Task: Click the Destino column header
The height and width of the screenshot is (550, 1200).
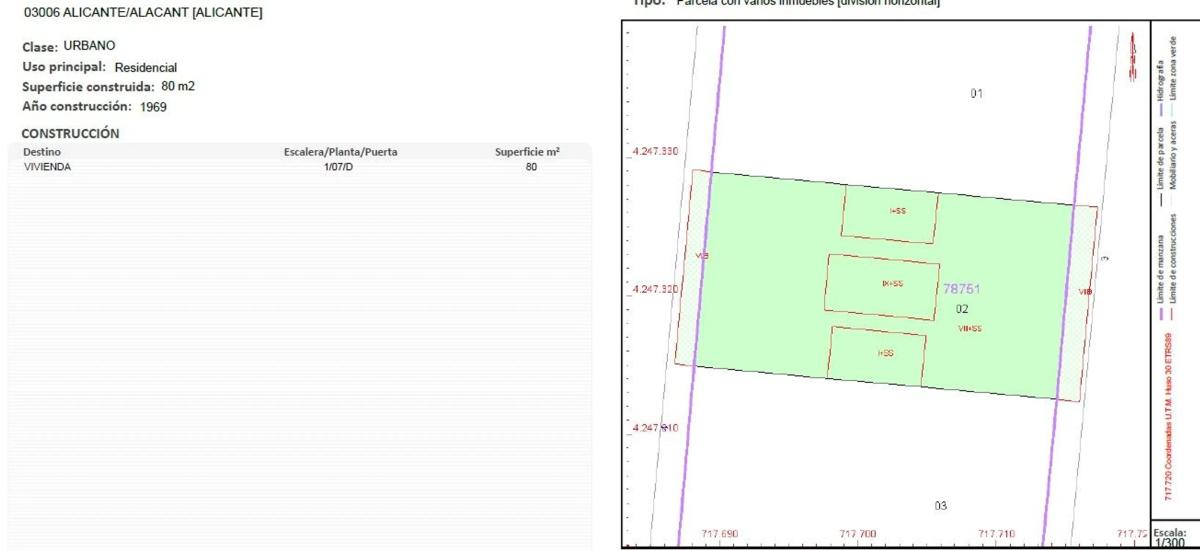Action: click(42, 152)
